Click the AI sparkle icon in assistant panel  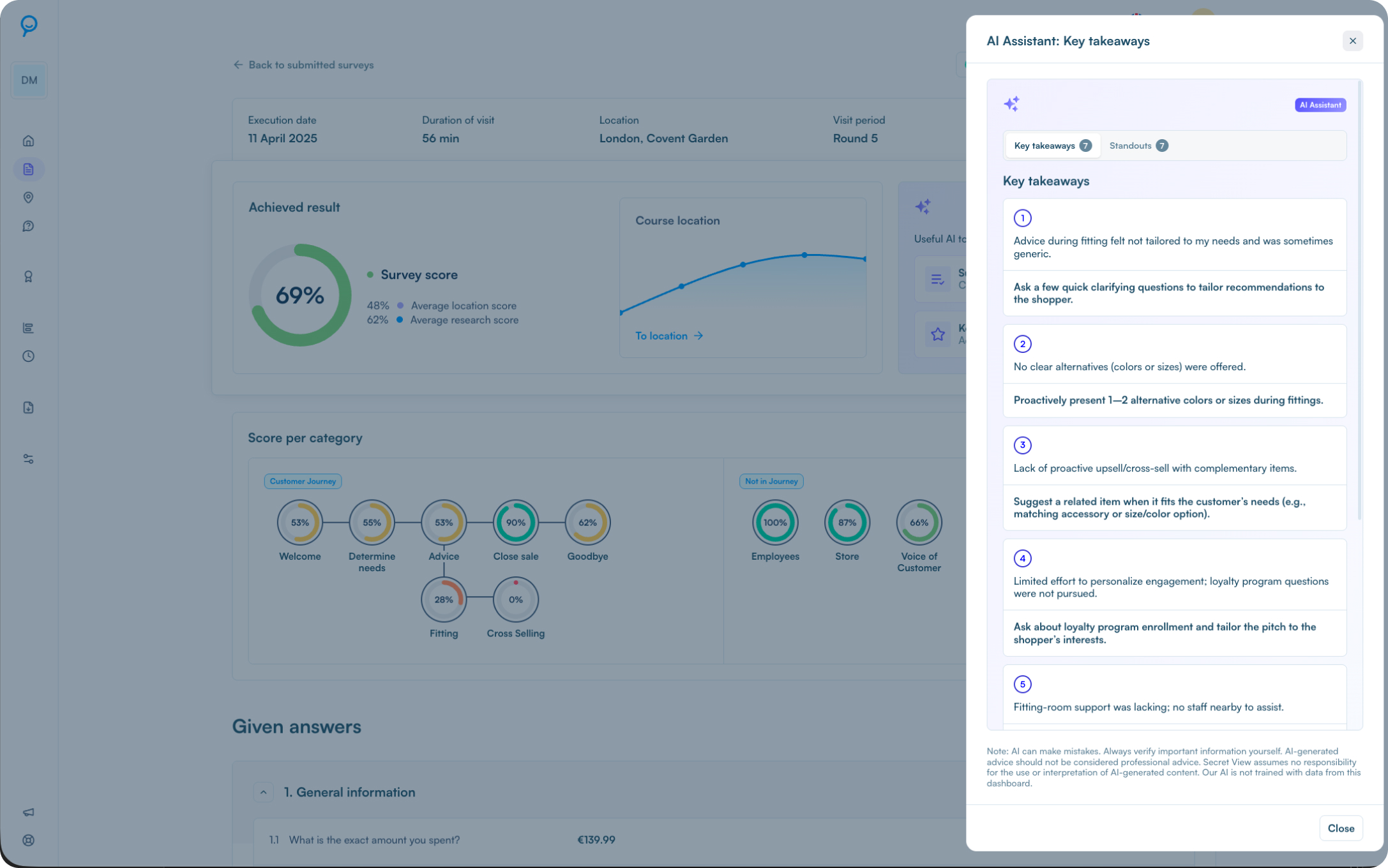1012,104
